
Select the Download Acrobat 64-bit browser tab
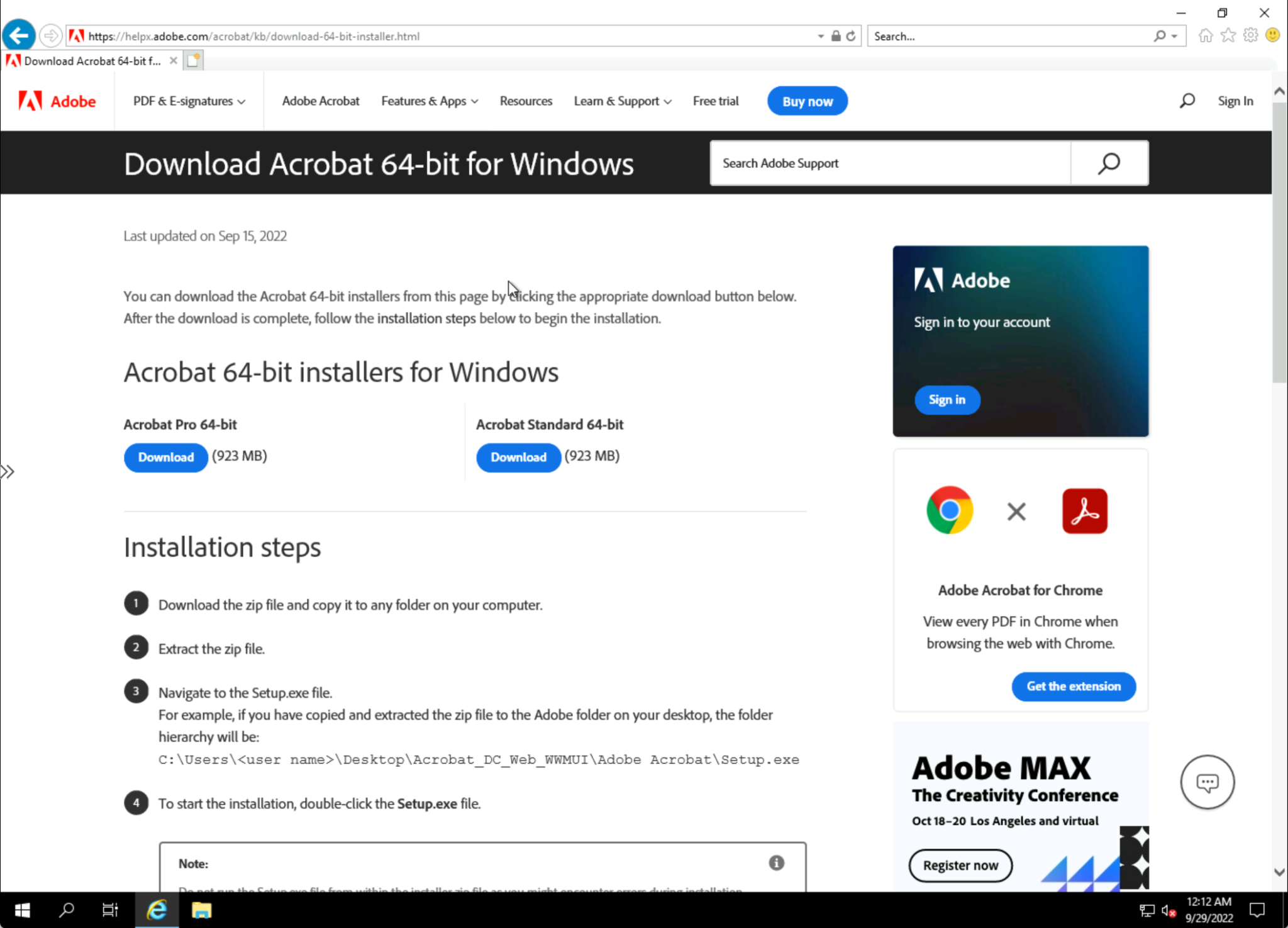[92, 61]
